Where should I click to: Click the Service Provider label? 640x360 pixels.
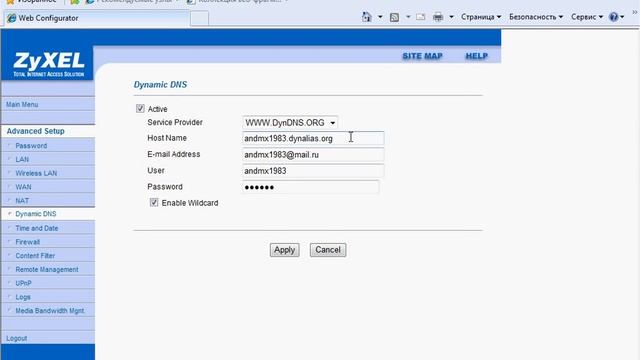point(175,122)
